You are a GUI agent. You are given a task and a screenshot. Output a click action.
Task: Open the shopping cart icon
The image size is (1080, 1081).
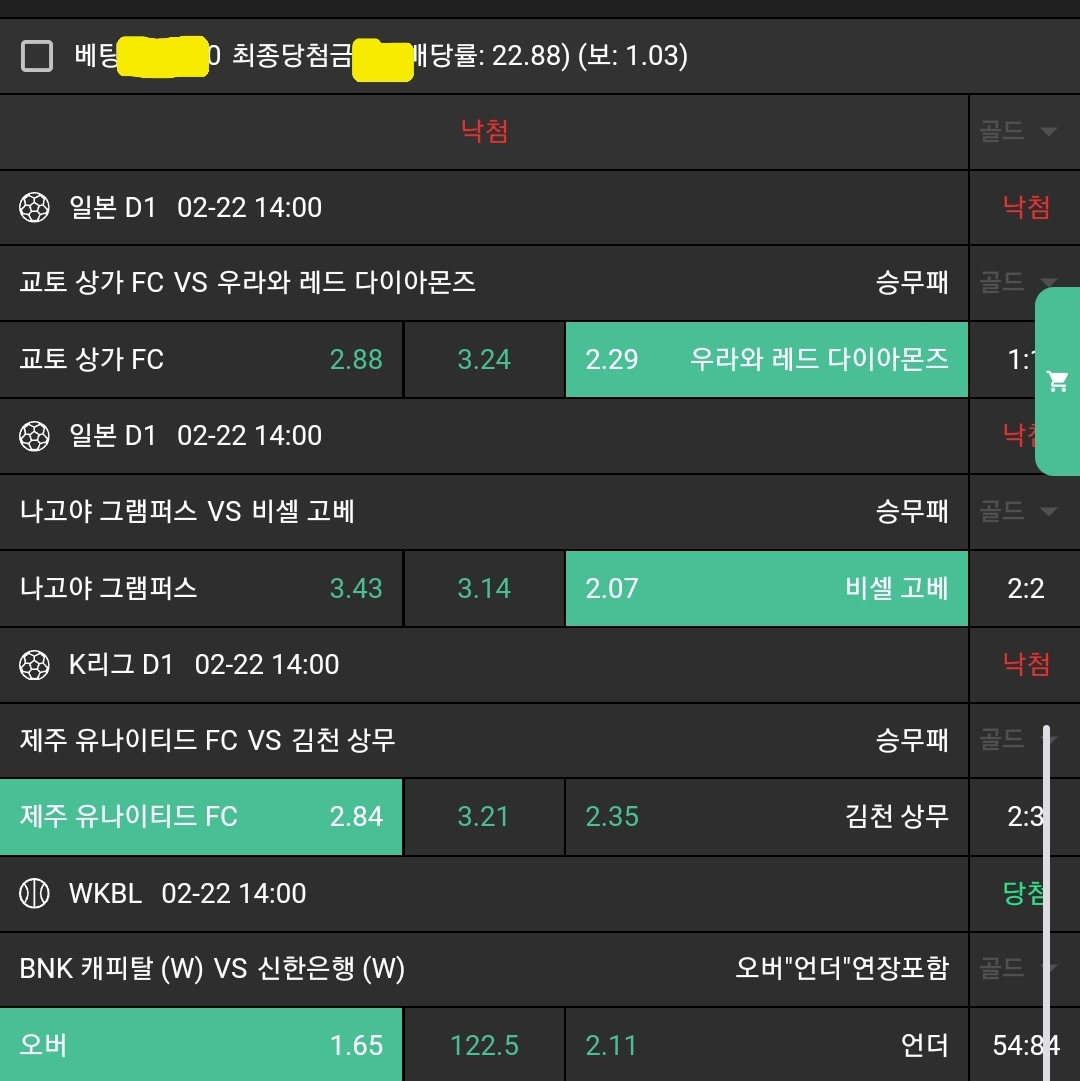(x=1058, y=381)
